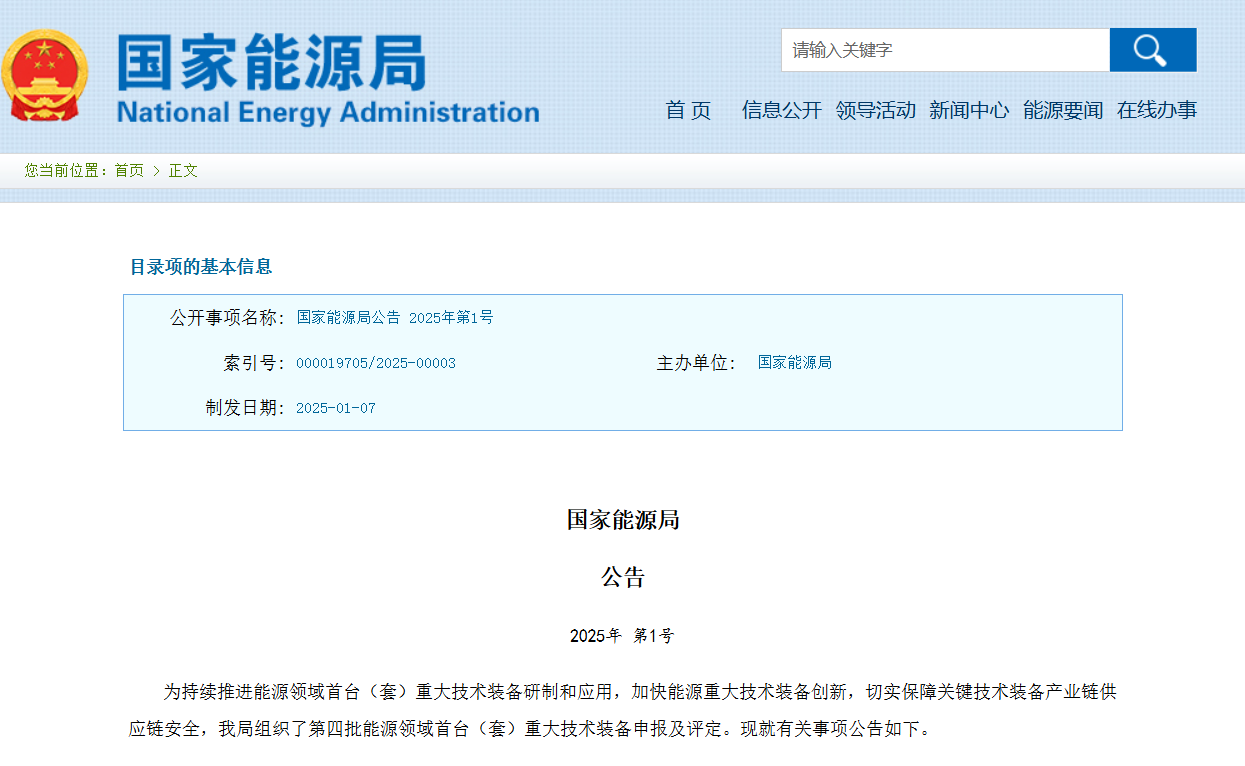Click the 公开事项名称 label
This screenshot has height=766, width=1245.
click(228, 318)
